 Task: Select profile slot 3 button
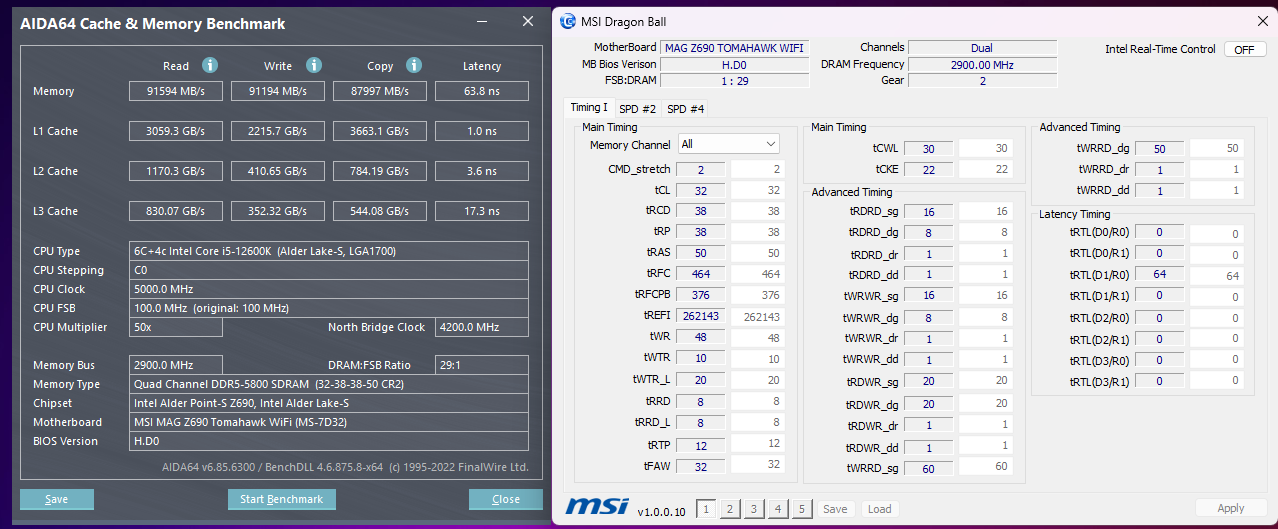[x=754, y=509]
